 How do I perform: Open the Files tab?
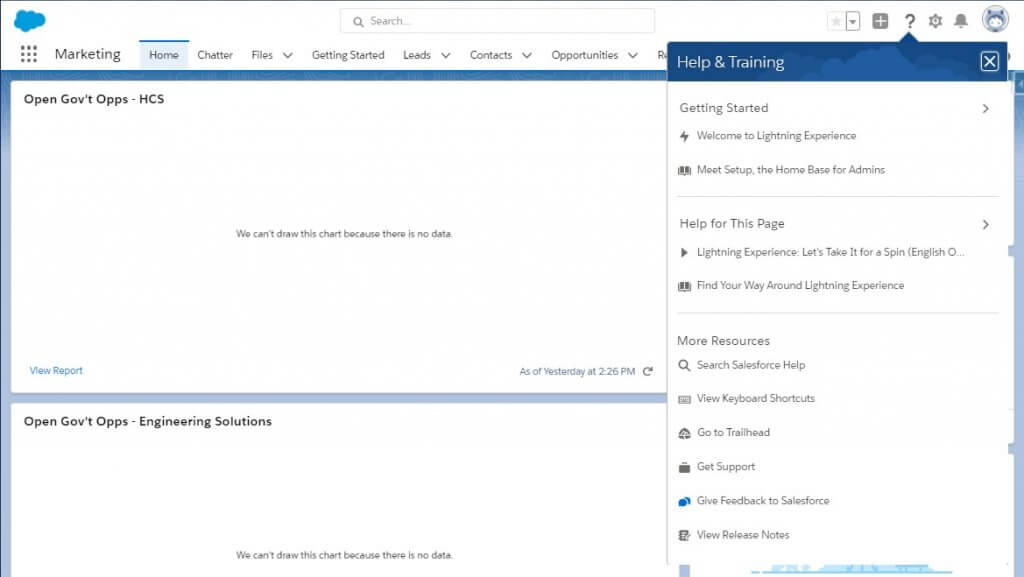262,55
